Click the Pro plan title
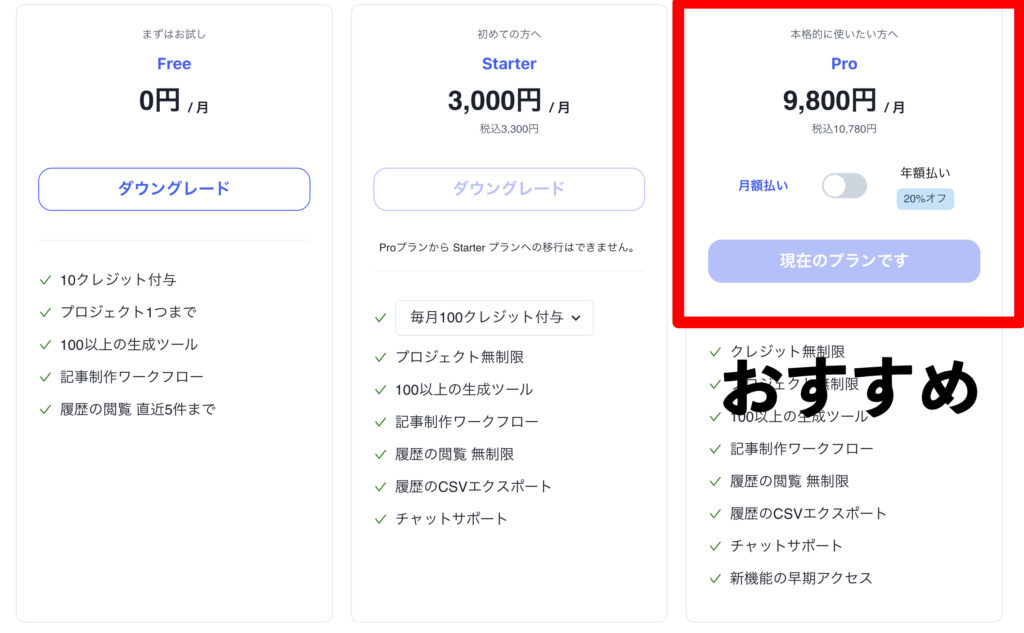Screen dimensions: 1024x633 (844, 64)
